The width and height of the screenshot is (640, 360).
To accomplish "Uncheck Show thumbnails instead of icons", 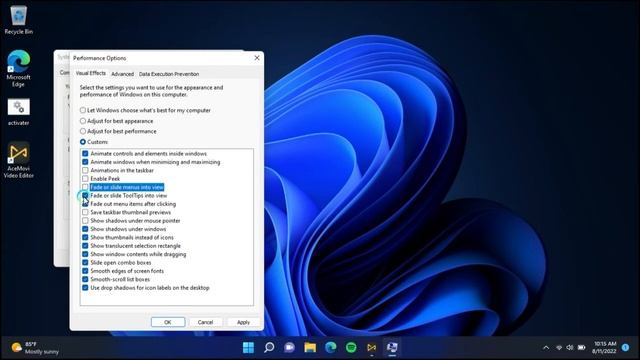I will (85, 237).
